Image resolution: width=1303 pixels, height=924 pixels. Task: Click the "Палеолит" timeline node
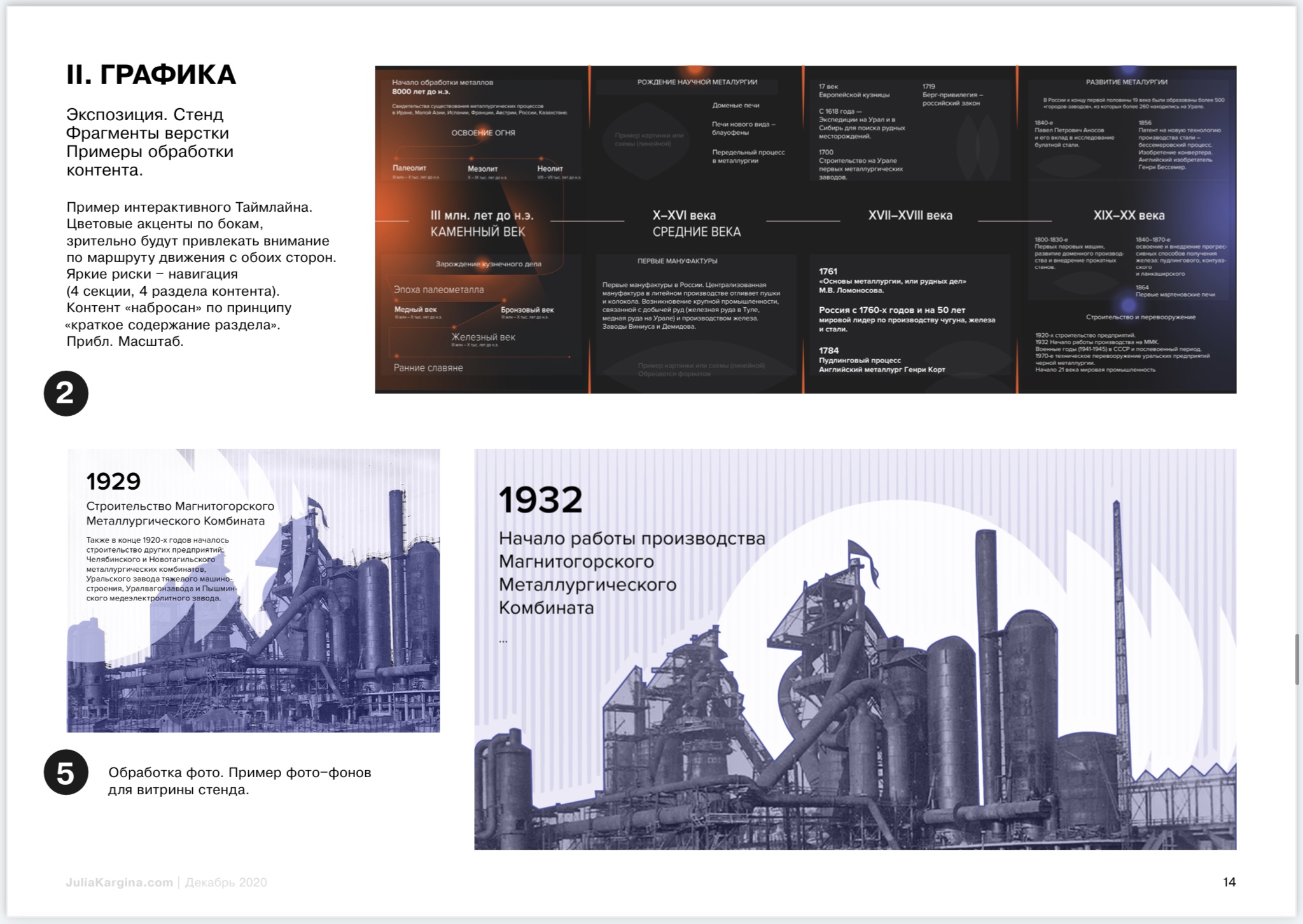(x=409, y=169)
